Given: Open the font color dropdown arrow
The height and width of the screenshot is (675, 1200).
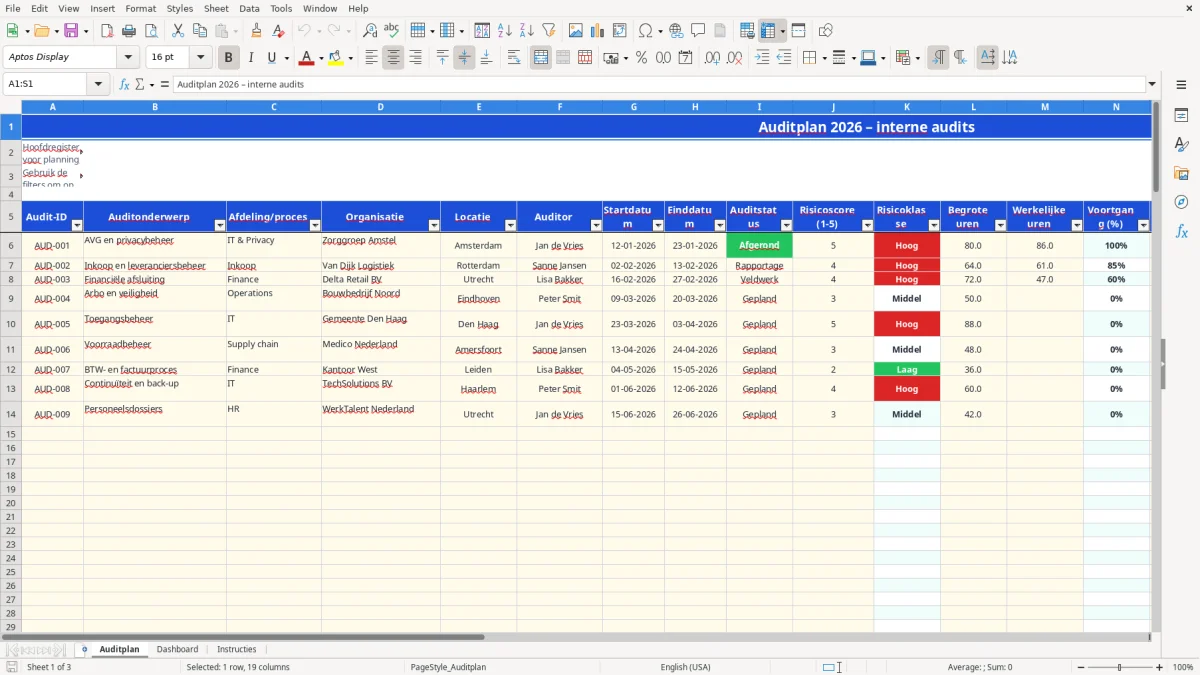Looking at the screenshot, I should (322, 58).
